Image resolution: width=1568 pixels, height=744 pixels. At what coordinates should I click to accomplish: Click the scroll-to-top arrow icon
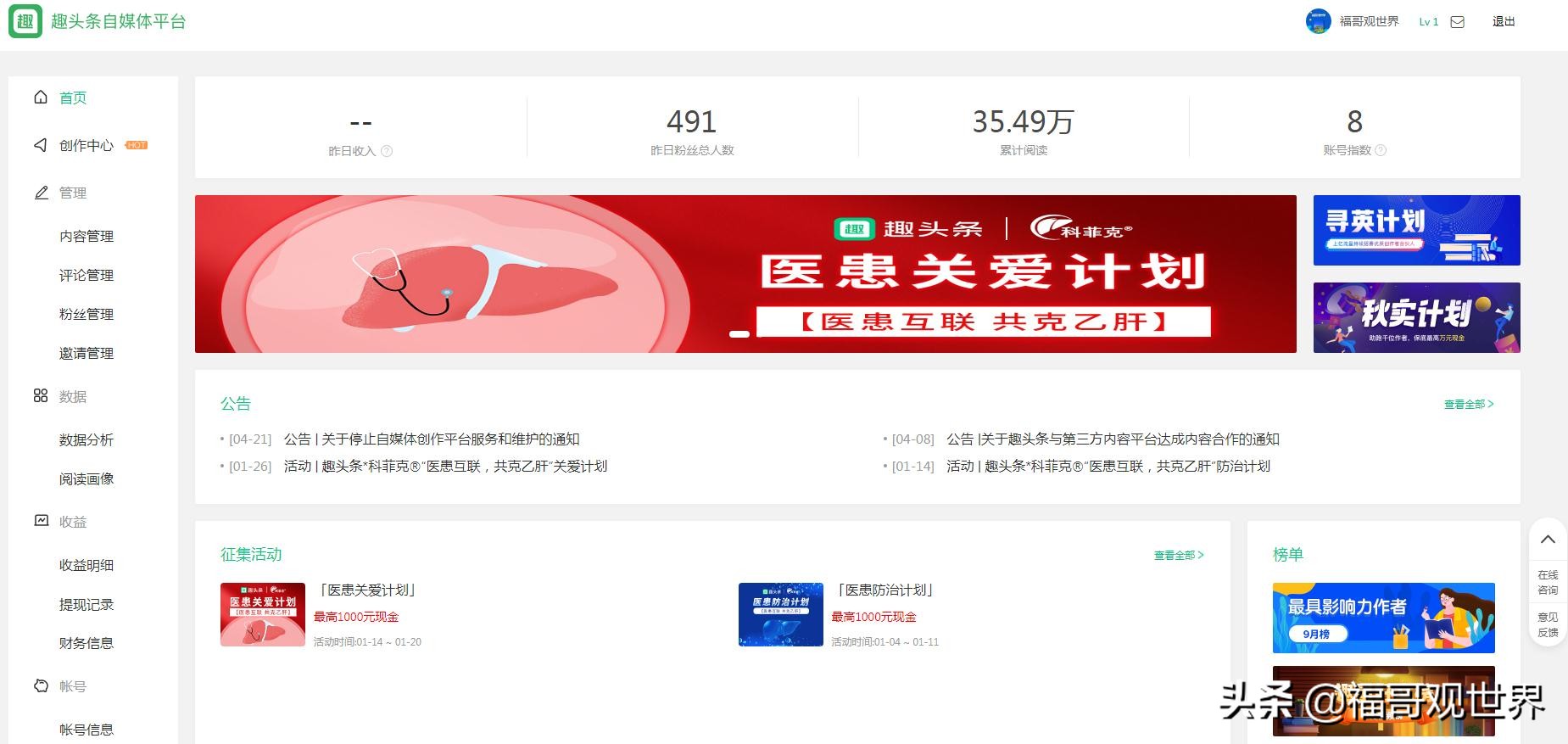(x=1548, y=540)
